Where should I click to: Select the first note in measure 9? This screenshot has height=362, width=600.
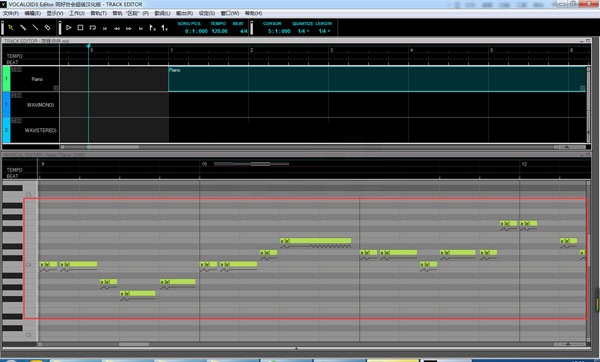pos(49,264)
